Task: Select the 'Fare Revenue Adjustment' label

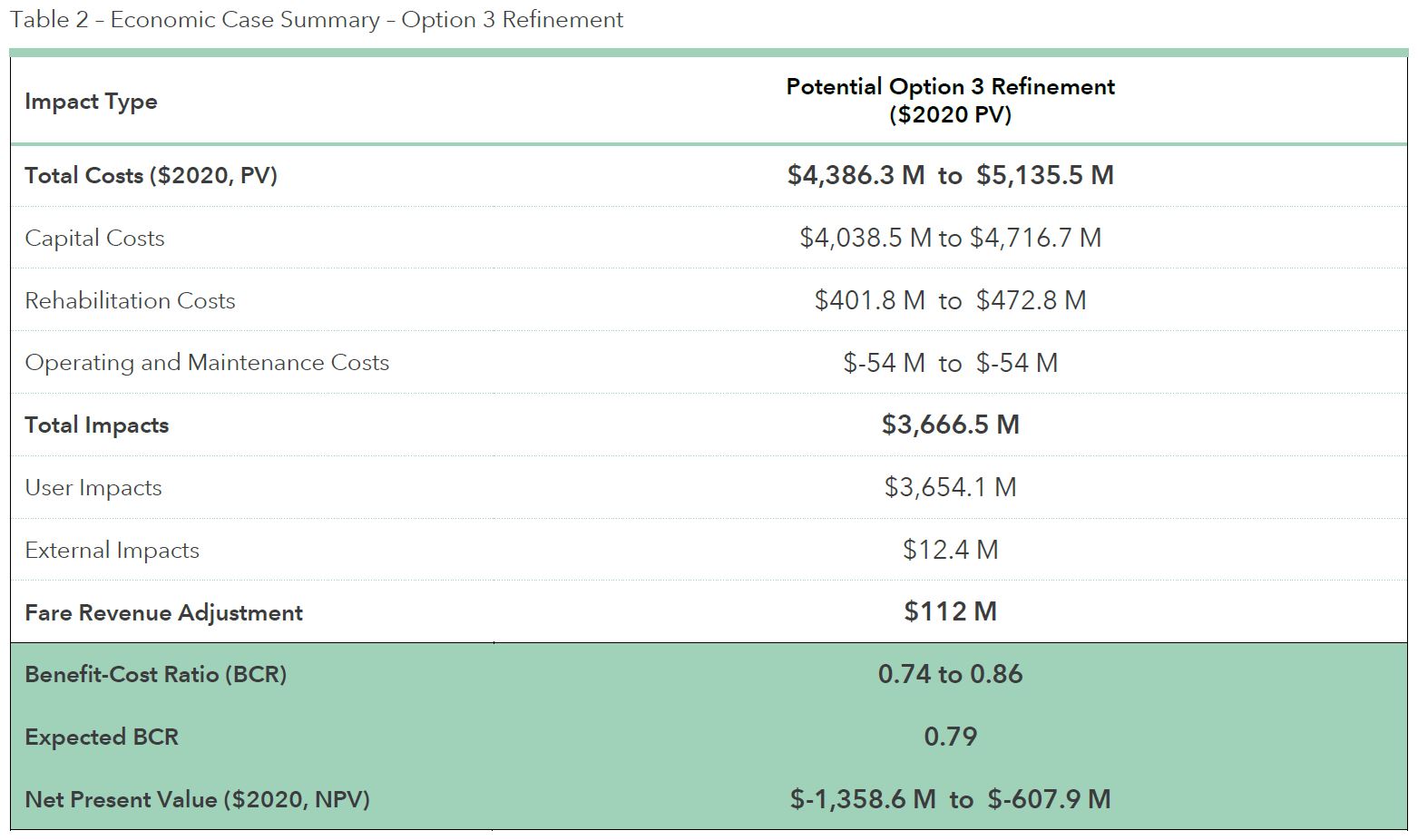Action: point(163,613)
